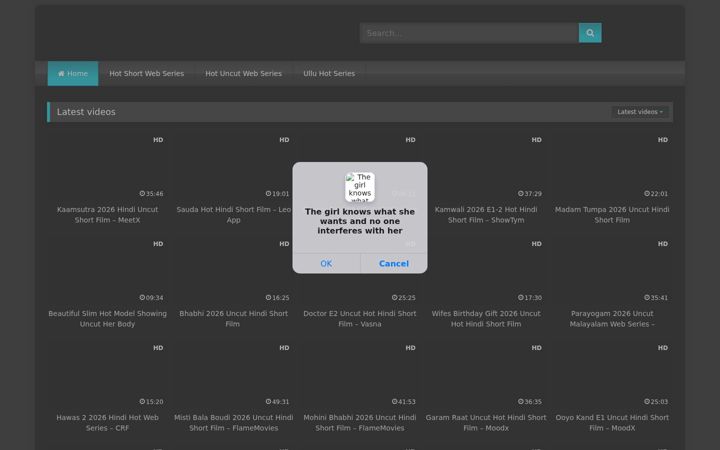The height and width of the screenshot is (450, 720).
Task: Open Mohini Bhabhi 2026 Uncut Hindi title
Action: [360, 423]
